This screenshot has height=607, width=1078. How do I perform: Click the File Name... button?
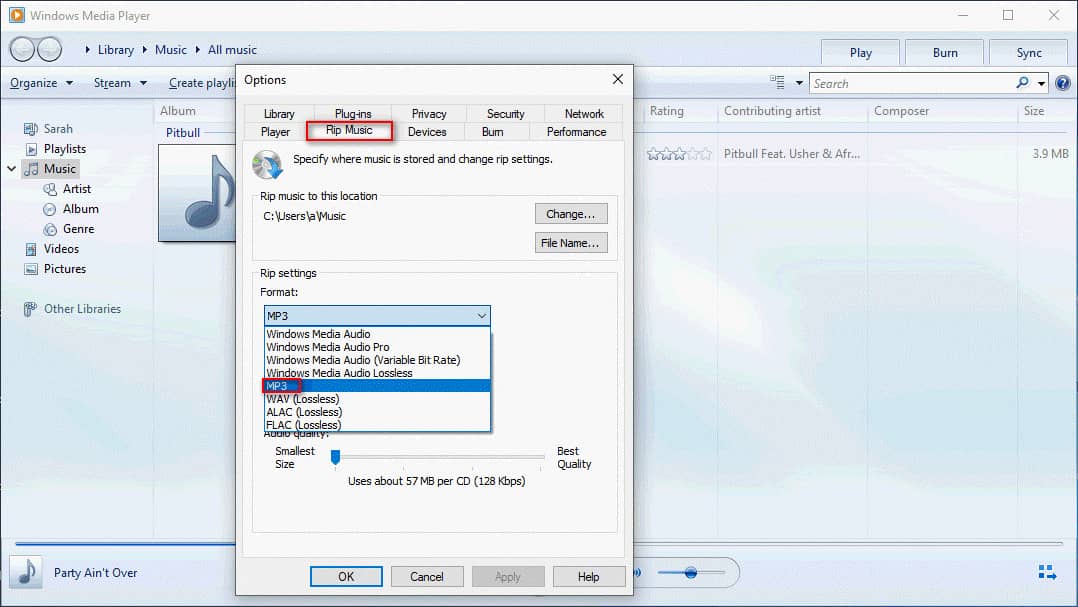coord(571,243)
